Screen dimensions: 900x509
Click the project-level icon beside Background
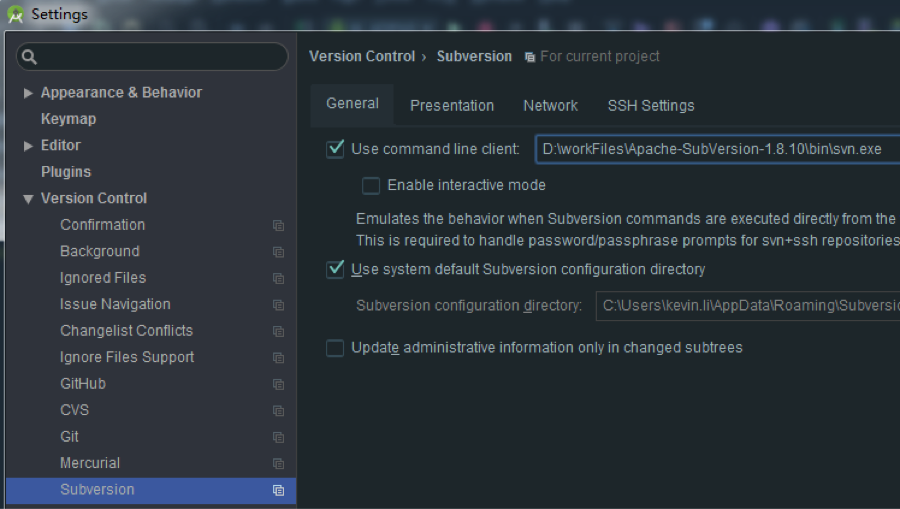pos(278,252)
